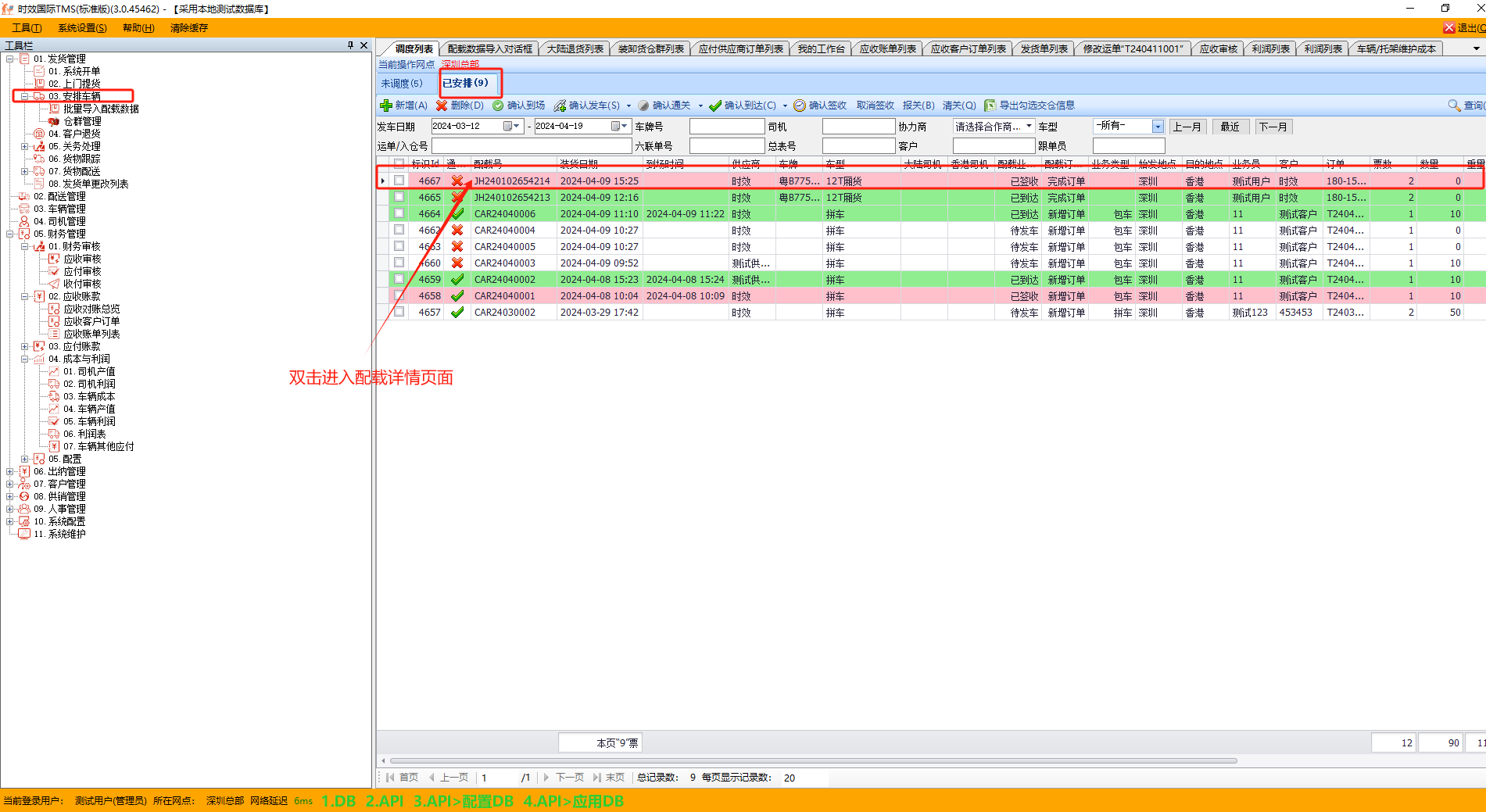The width and height of the screenshot is (1486, 812).
Task: Click the 下一月 button
Action: point(1273,127)
